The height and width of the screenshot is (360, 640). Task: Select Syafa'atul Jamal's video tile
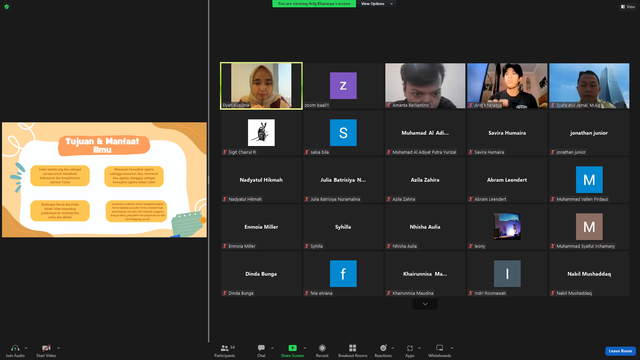(589, 86)
